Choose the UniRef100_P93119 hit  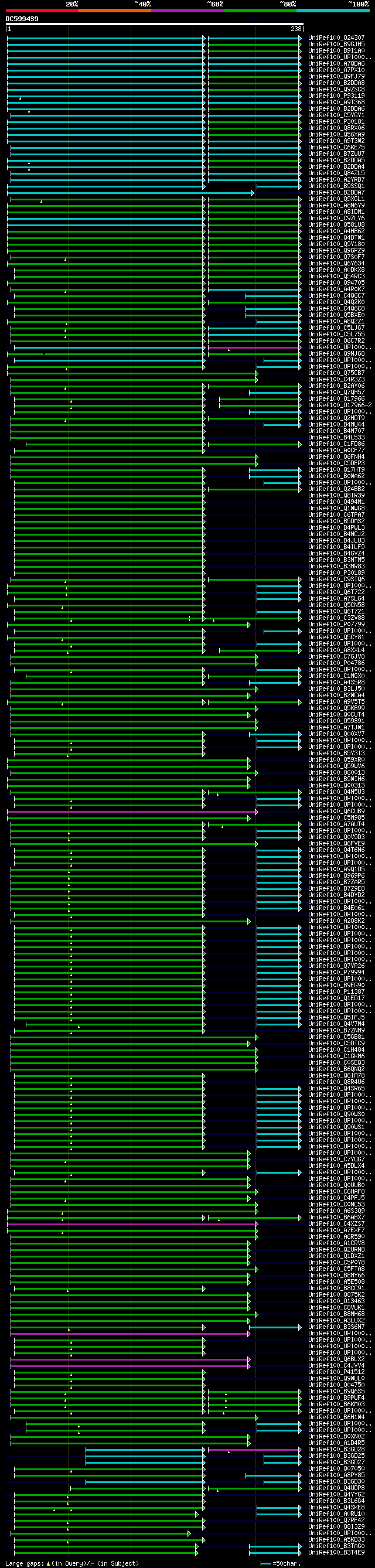tap(337, 96)
